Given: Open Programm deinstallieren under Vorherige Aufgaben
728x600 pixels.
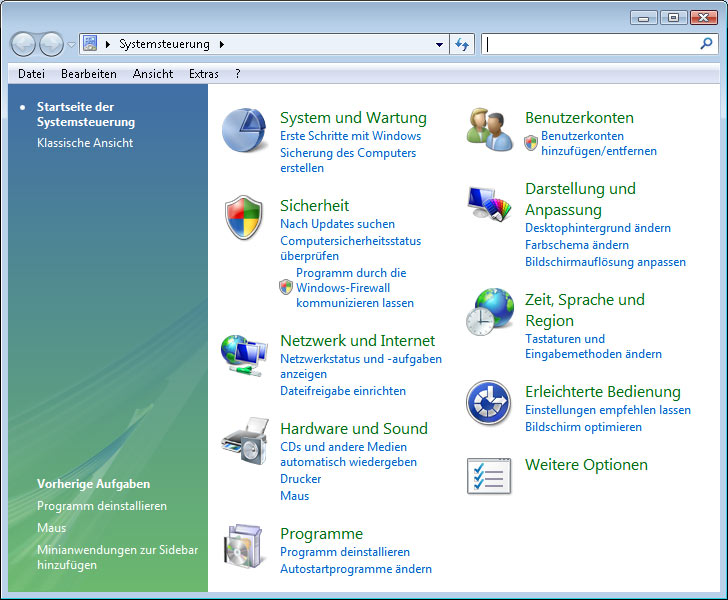Looking at the screenshot, I should [x=102, y=506].
